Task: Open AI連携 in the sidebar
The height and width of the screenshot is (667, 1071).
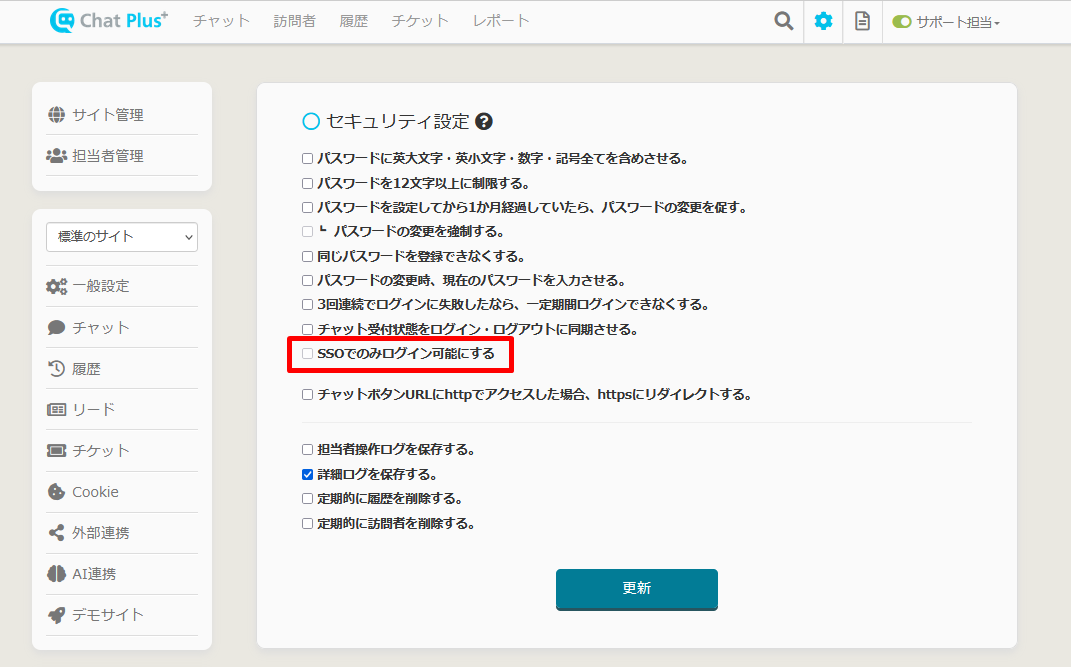Action: (x=93, y=574)
